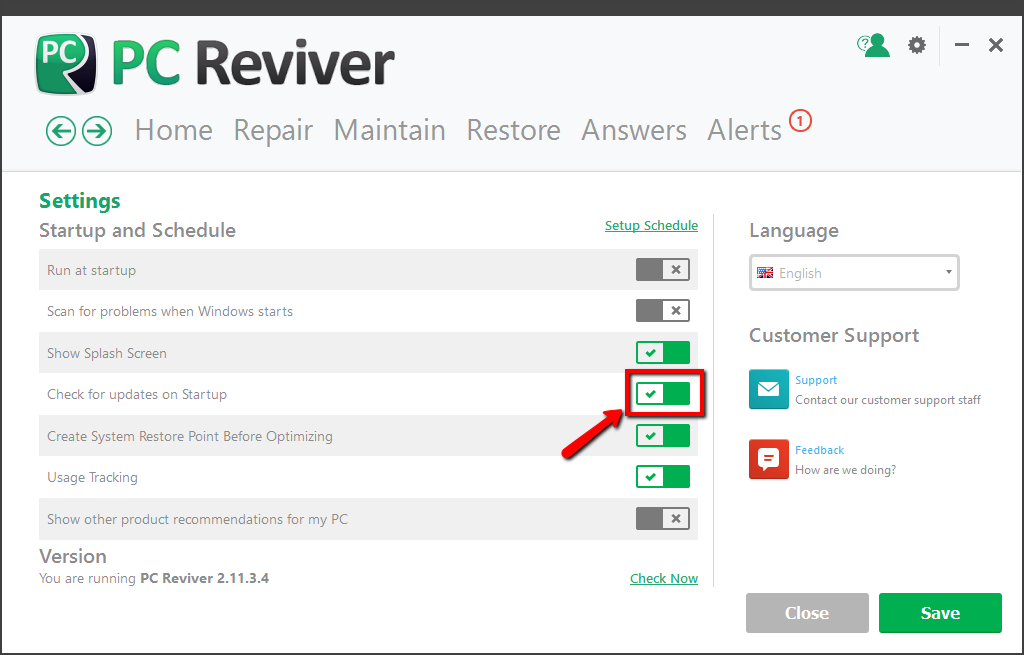Disable the Show Splash Screen toggle
This screenshot has width=1024, height=655.
663,353
